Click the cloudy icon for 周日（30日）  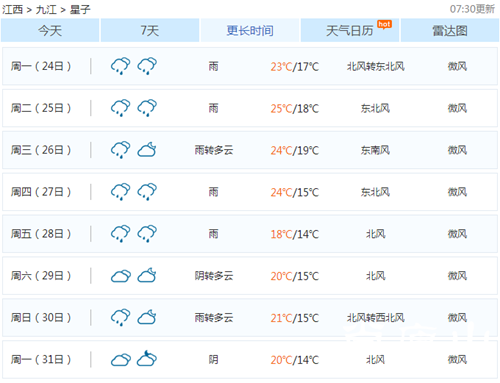point(147,317)
